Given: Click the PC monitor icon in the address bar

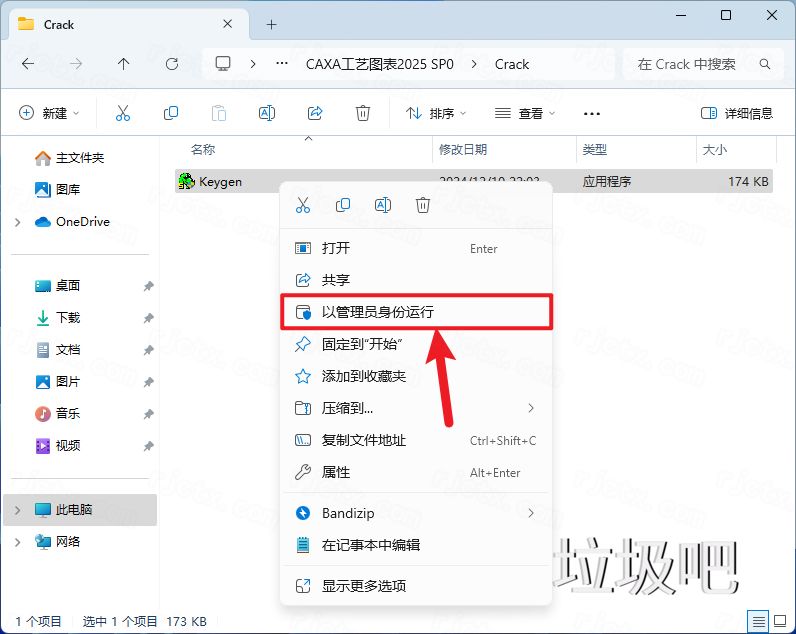Looking at the screenshot, I should click(x=223, y=64).
